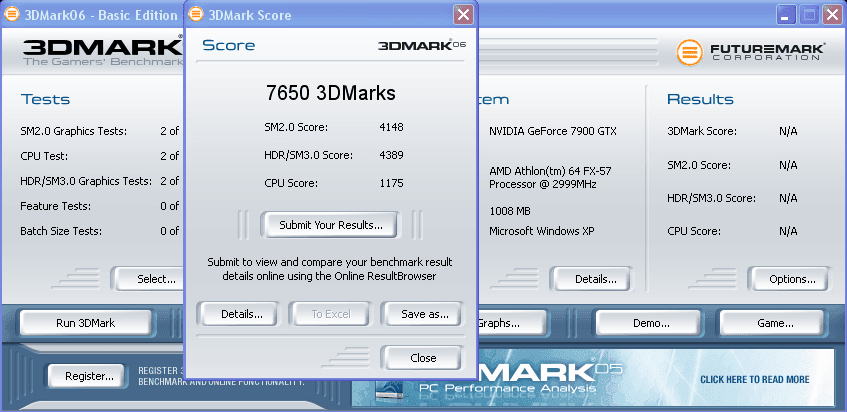The image size is (847, 412).
Task: Click the CPU Score value 1175
Action: 391,183
